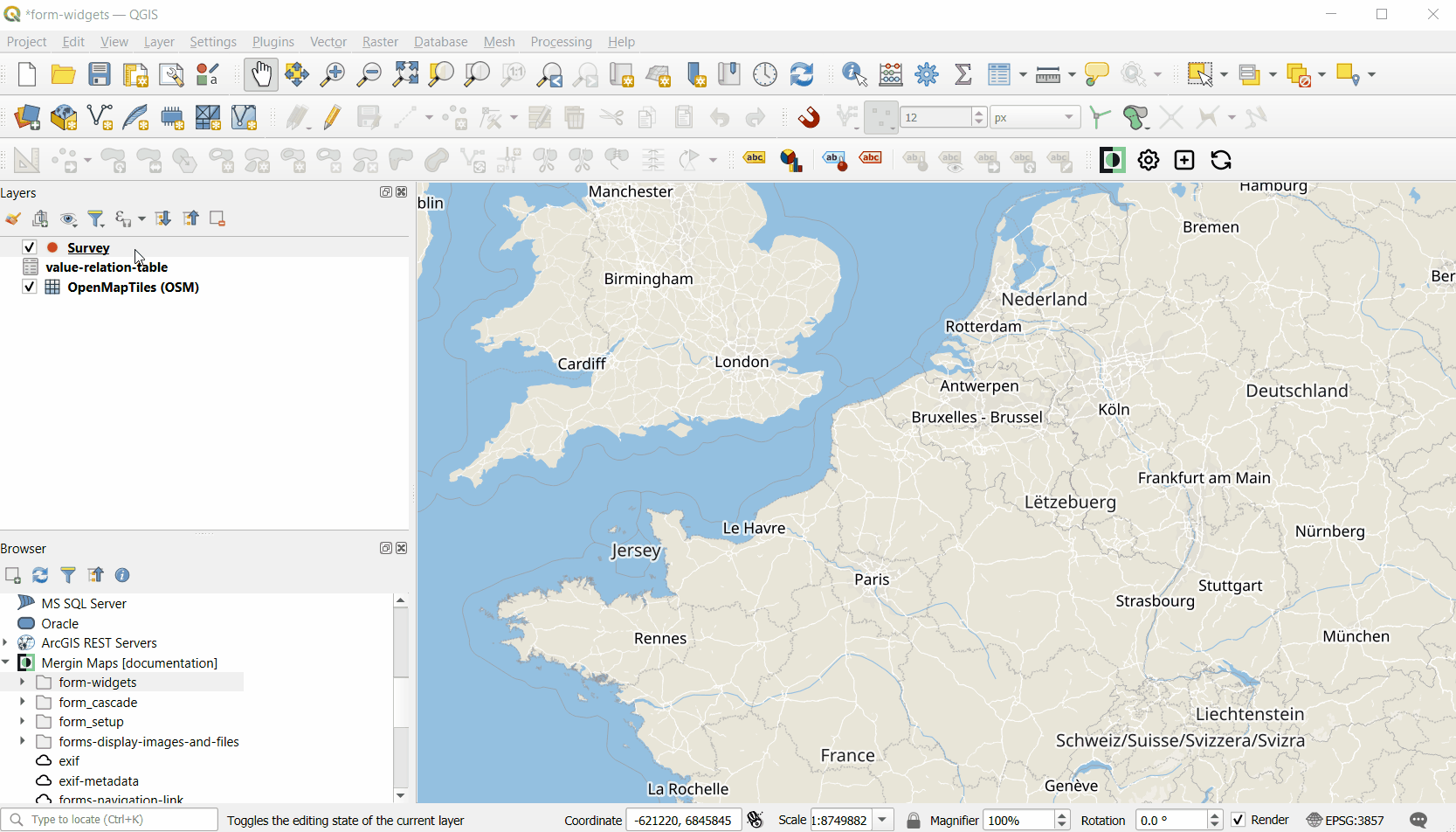Click the EPSG:3857 CRS button
This screenshot has width=1456, height=832.
pyautogui.click(x=1346, y=820)
